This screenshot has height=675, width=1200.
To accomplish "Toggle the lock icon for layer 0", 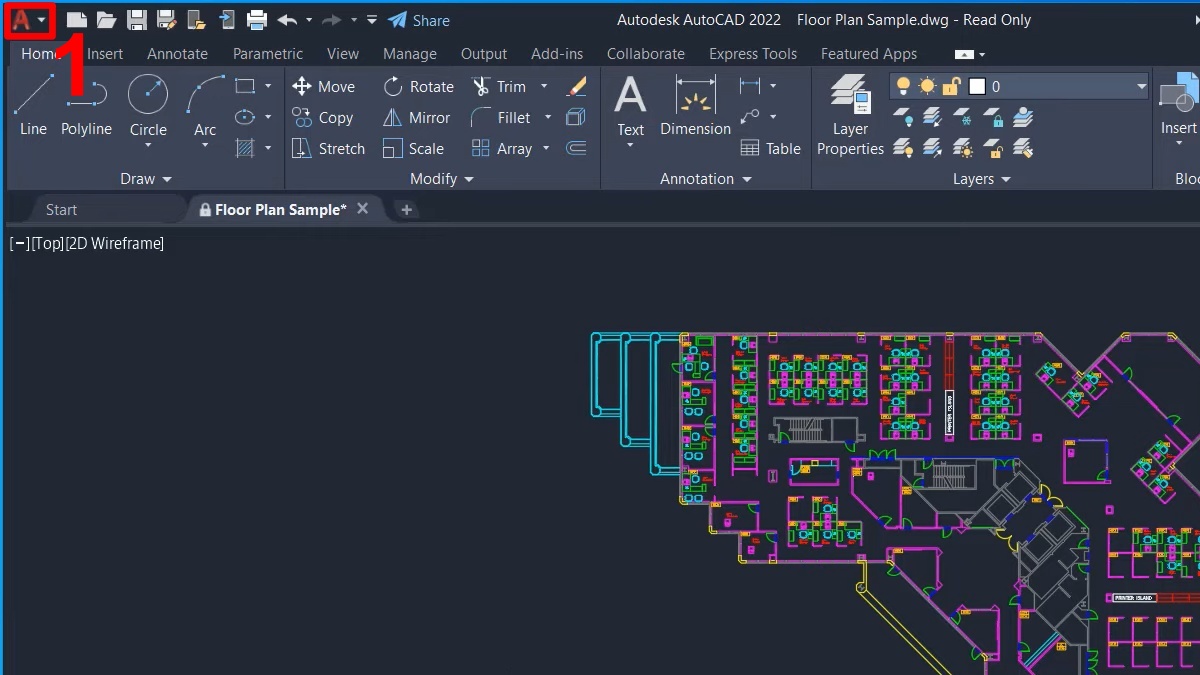I will point(951,87).
